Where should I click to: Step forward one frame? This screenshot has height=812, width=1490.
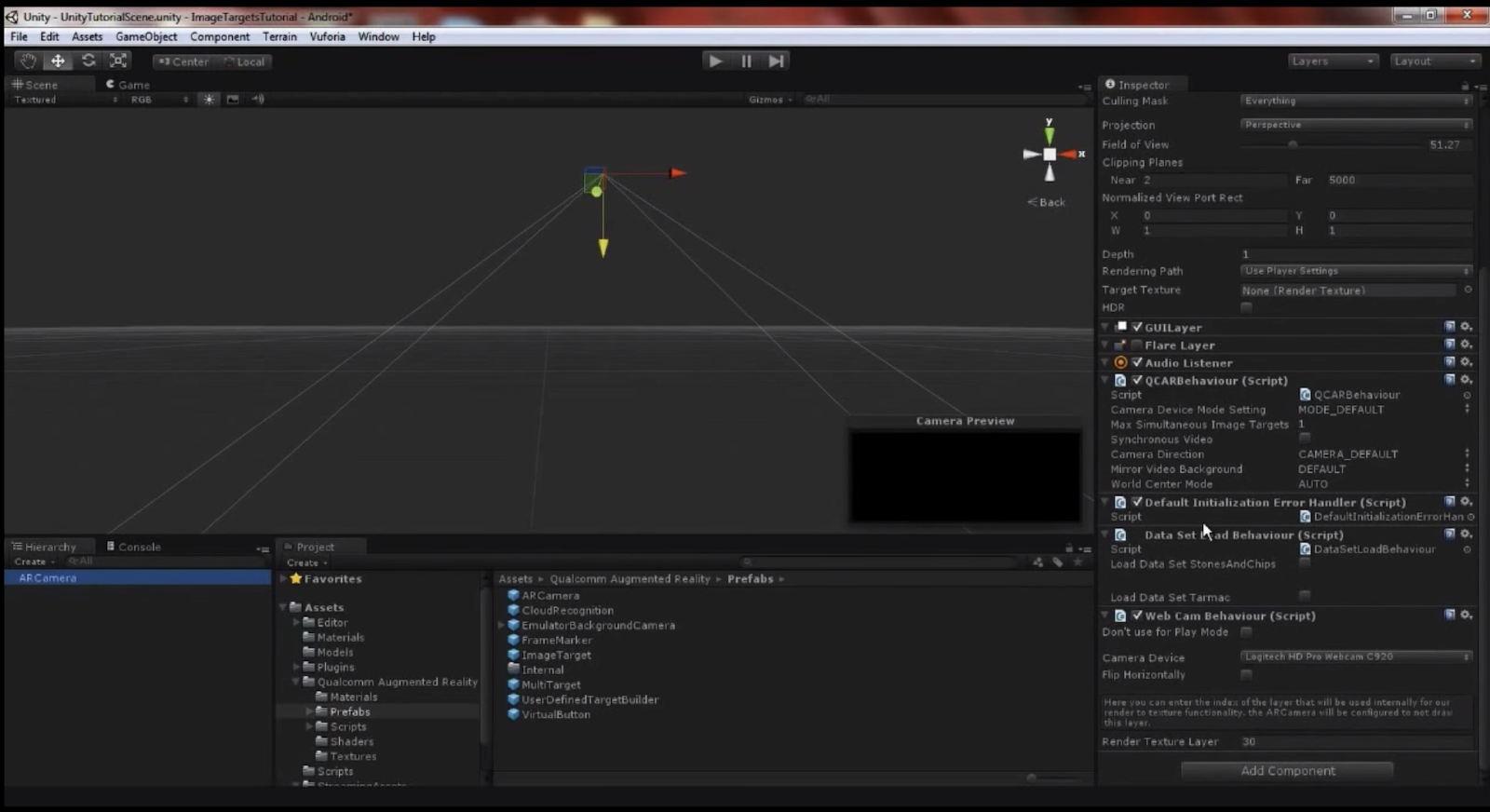(x=776, y=61)
